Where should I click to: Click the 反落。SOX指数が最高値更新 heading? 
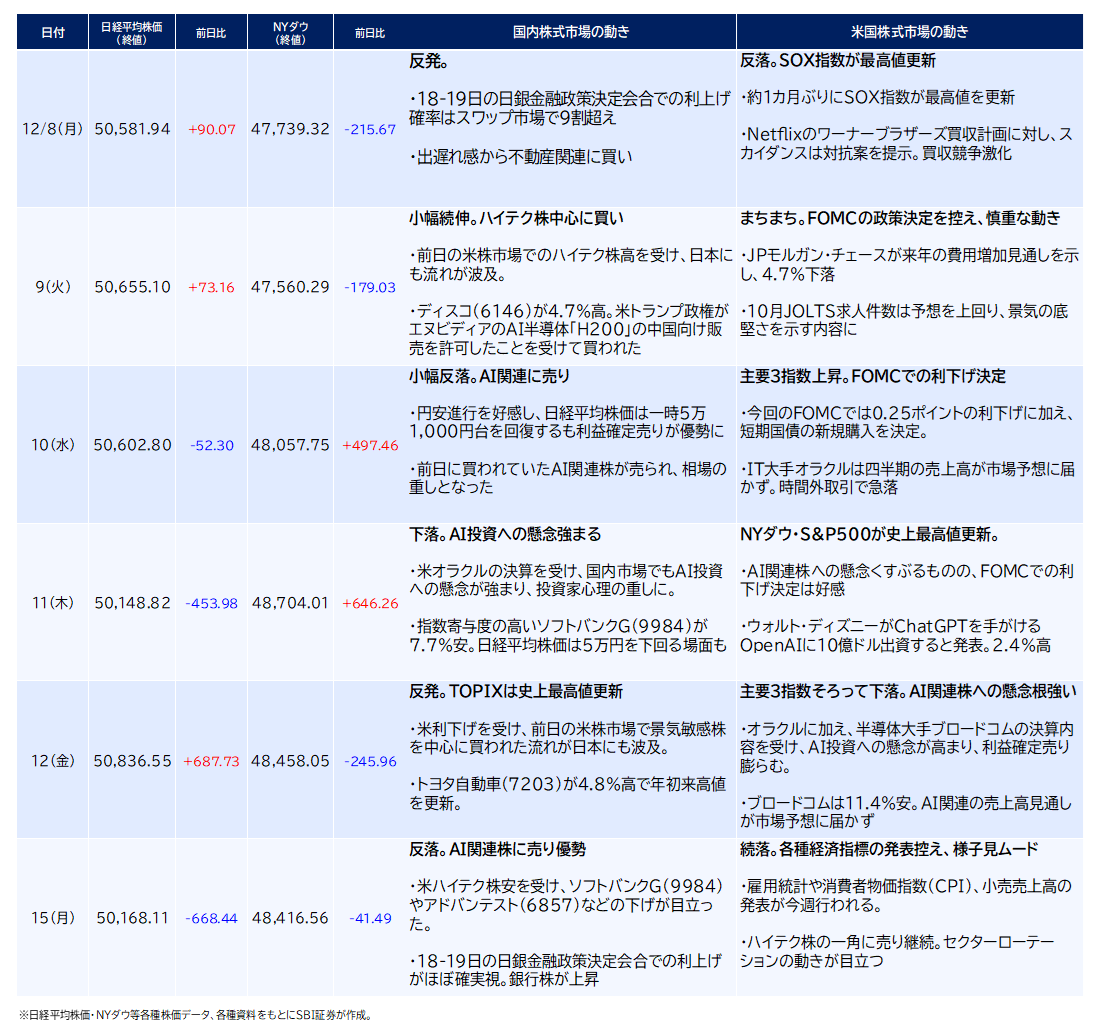click(838, 61)
